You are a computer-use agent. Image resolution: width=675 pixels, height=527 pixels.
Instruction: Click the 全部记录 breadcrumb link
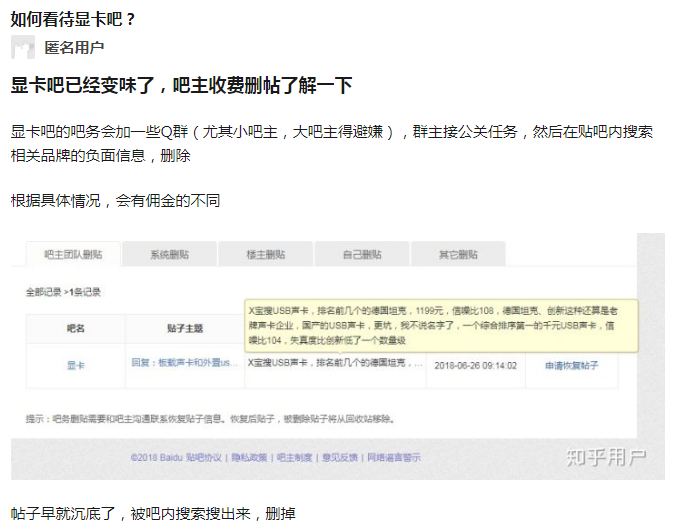(43, 292)
